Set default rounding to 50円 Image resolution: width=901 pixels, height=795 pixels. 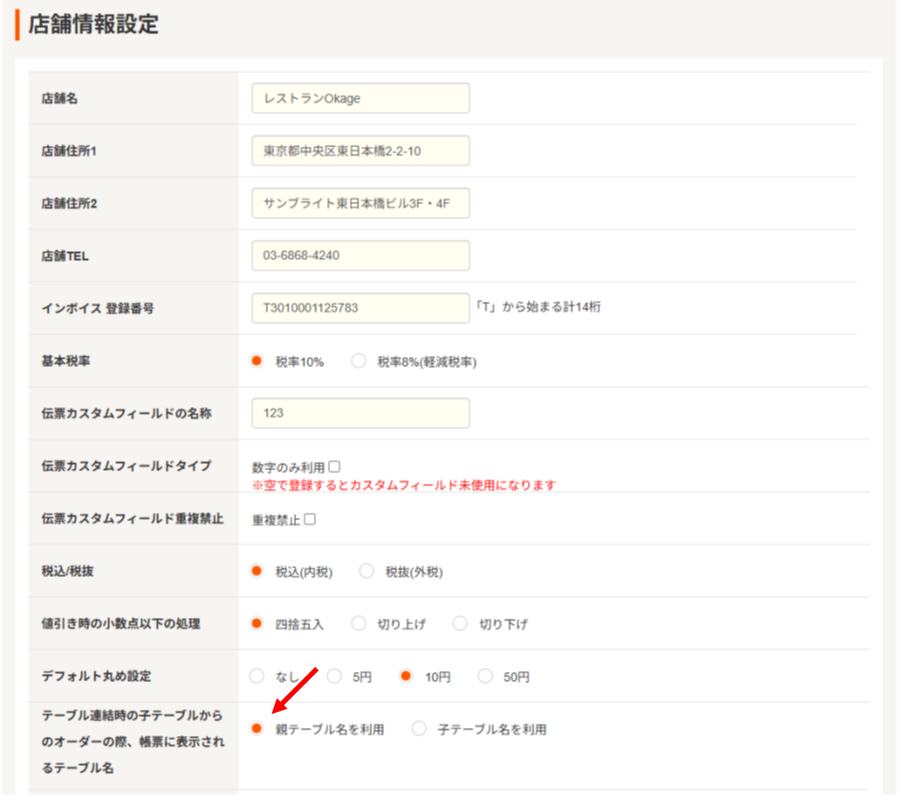pos(485,676)
